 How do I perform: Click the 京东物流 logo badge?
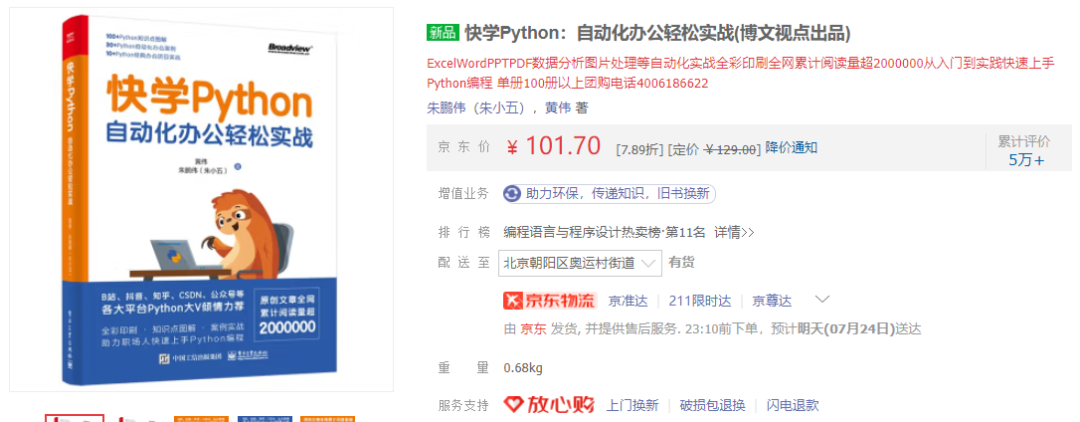(550, 301)
